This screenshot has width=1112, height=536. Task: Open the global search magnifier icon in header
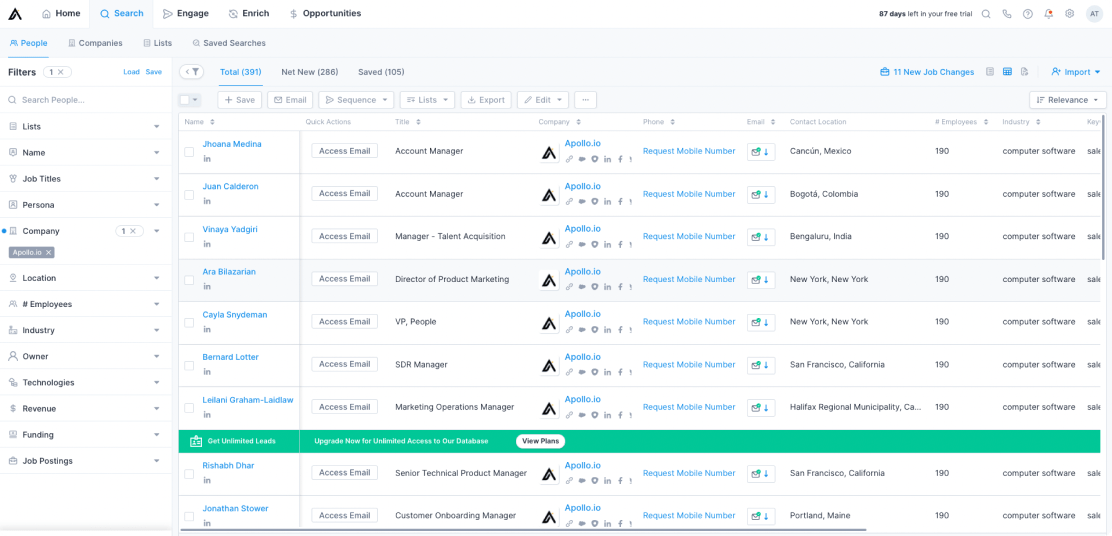click(x=986, y=13)
